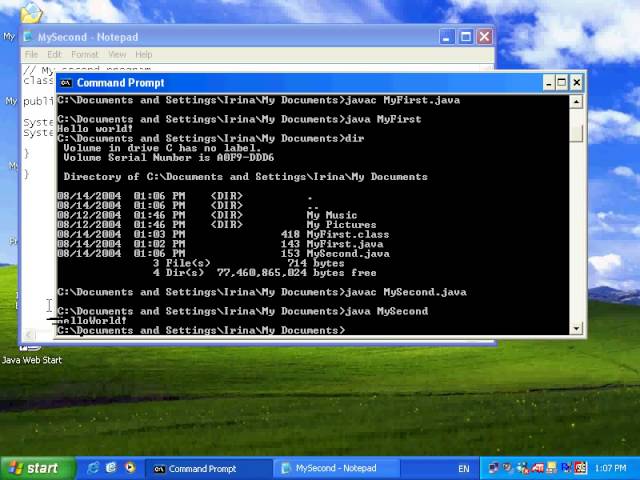This screenshot has height=480, width=640.
Task: Click Command Prompt scrollbar down arrow
Action: [576, 328]
